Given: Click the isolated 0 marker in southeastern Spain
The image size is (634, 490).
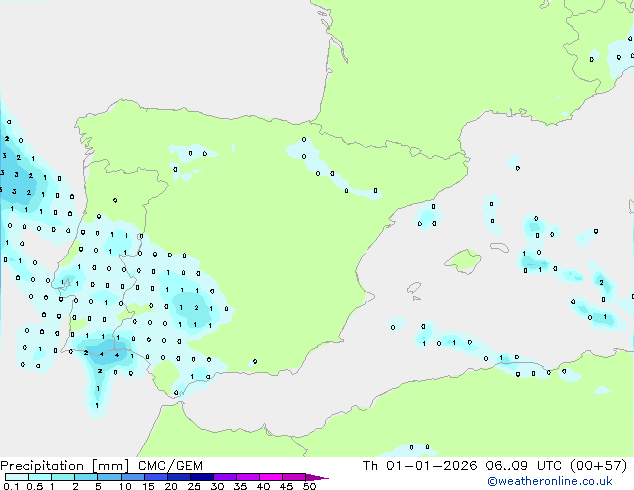Looking at the screenshot, I should pos(255,361).
